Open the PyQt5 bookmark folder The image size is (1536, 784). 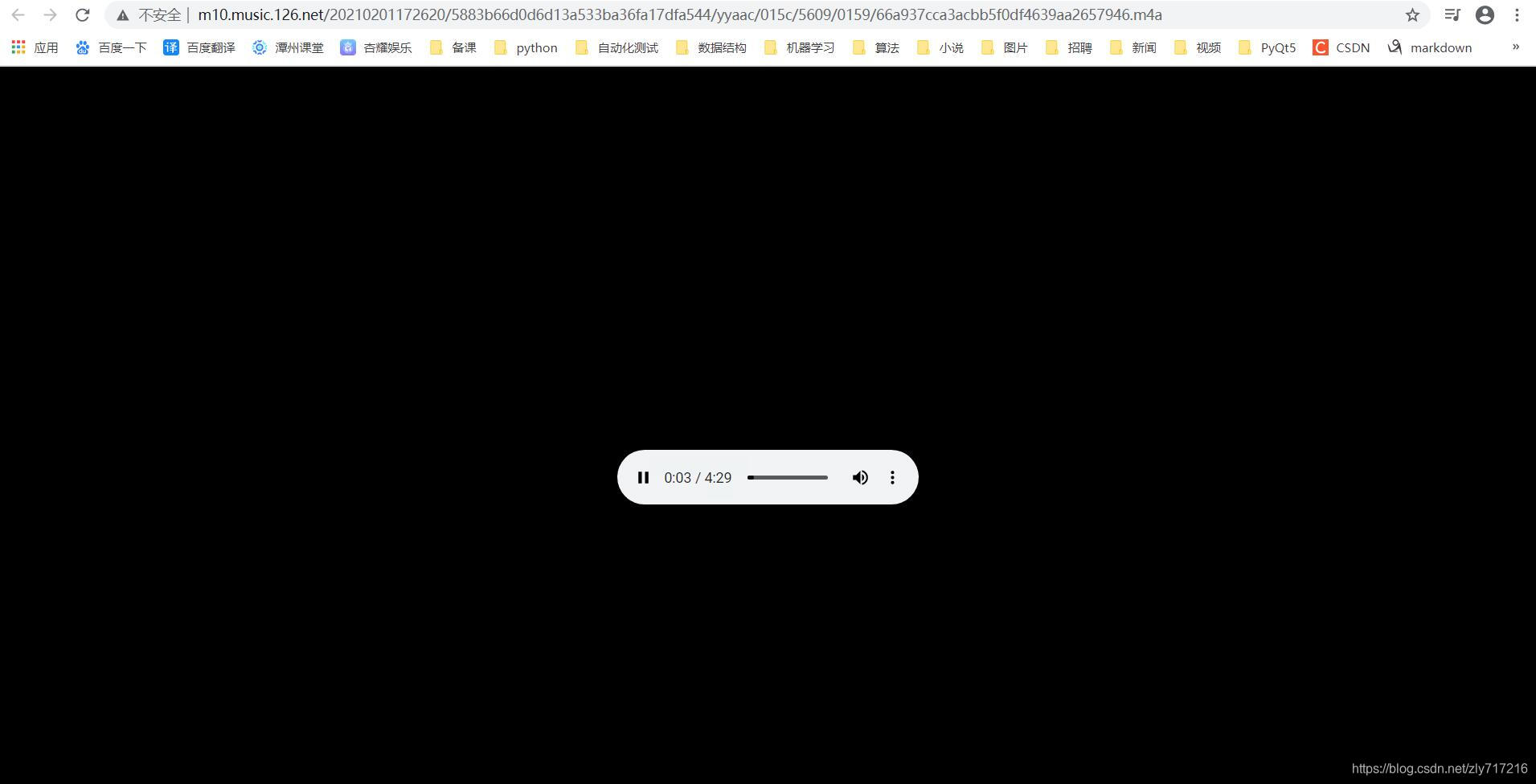1268,47
